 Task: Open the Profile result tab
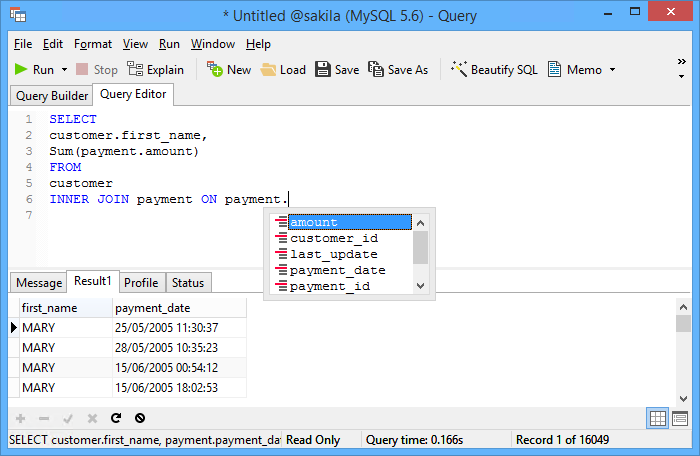[x=141, y=283]
